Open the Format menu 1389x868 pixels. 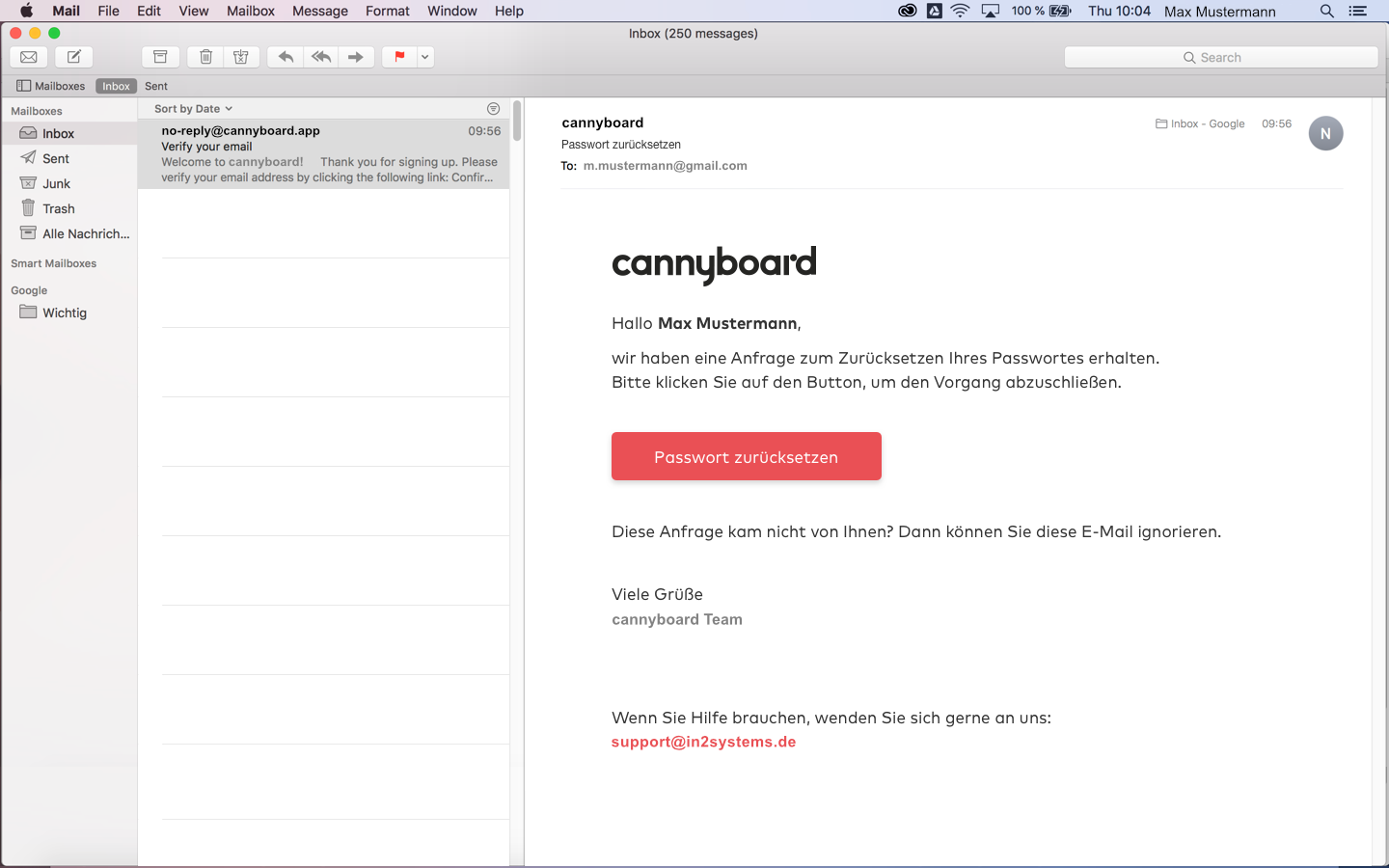pyautogui.click(x=388, y=11)
